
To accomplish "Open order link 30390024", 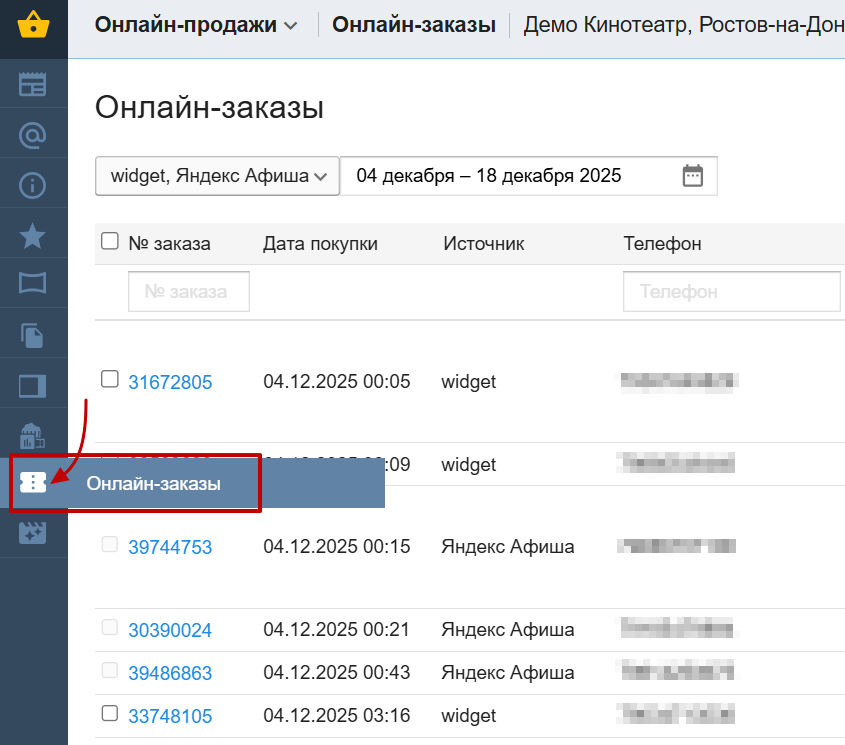I will click(x=170, y=630).
